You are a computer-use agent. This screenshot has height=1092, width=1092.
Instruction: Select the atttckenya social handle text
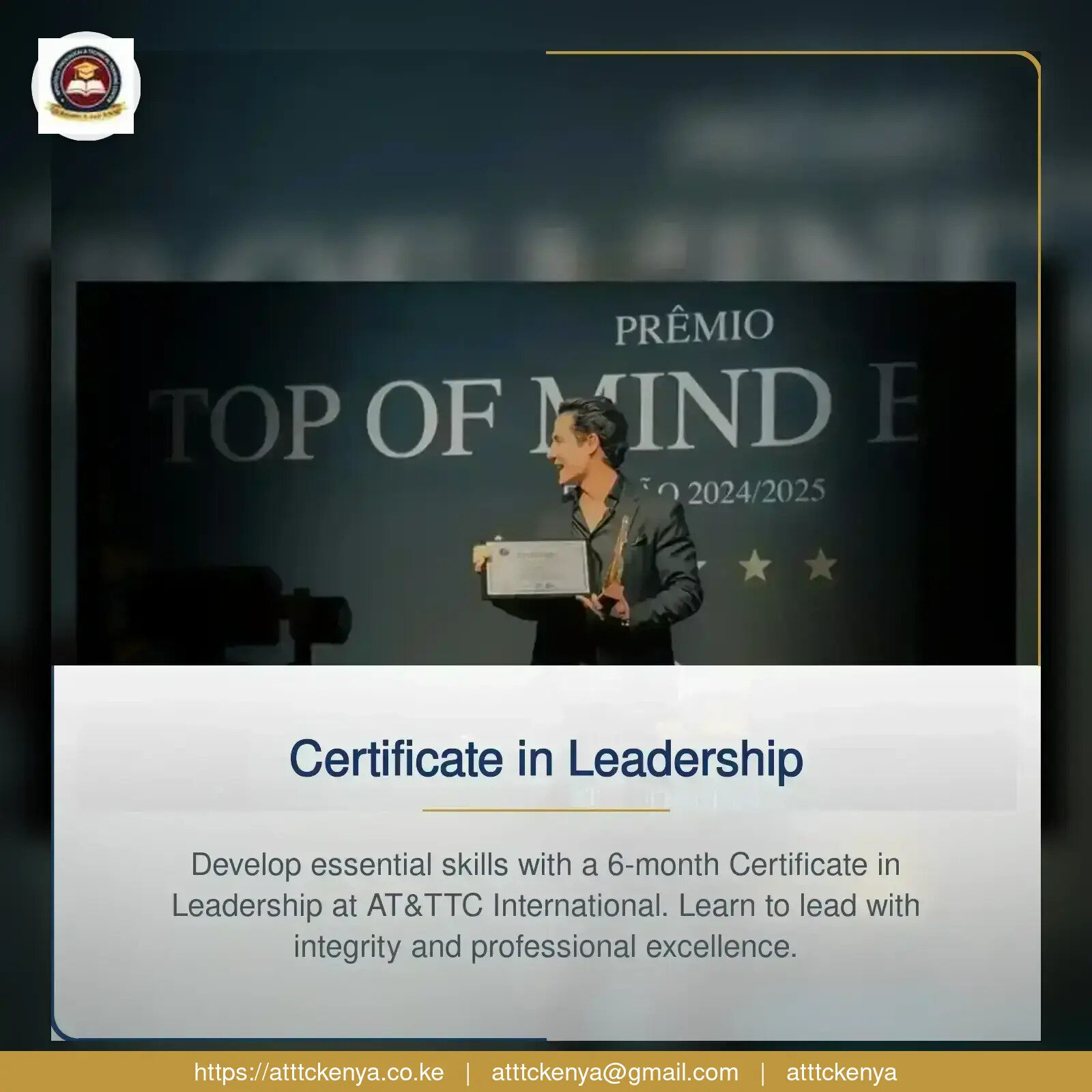(x=842, y=1072)
